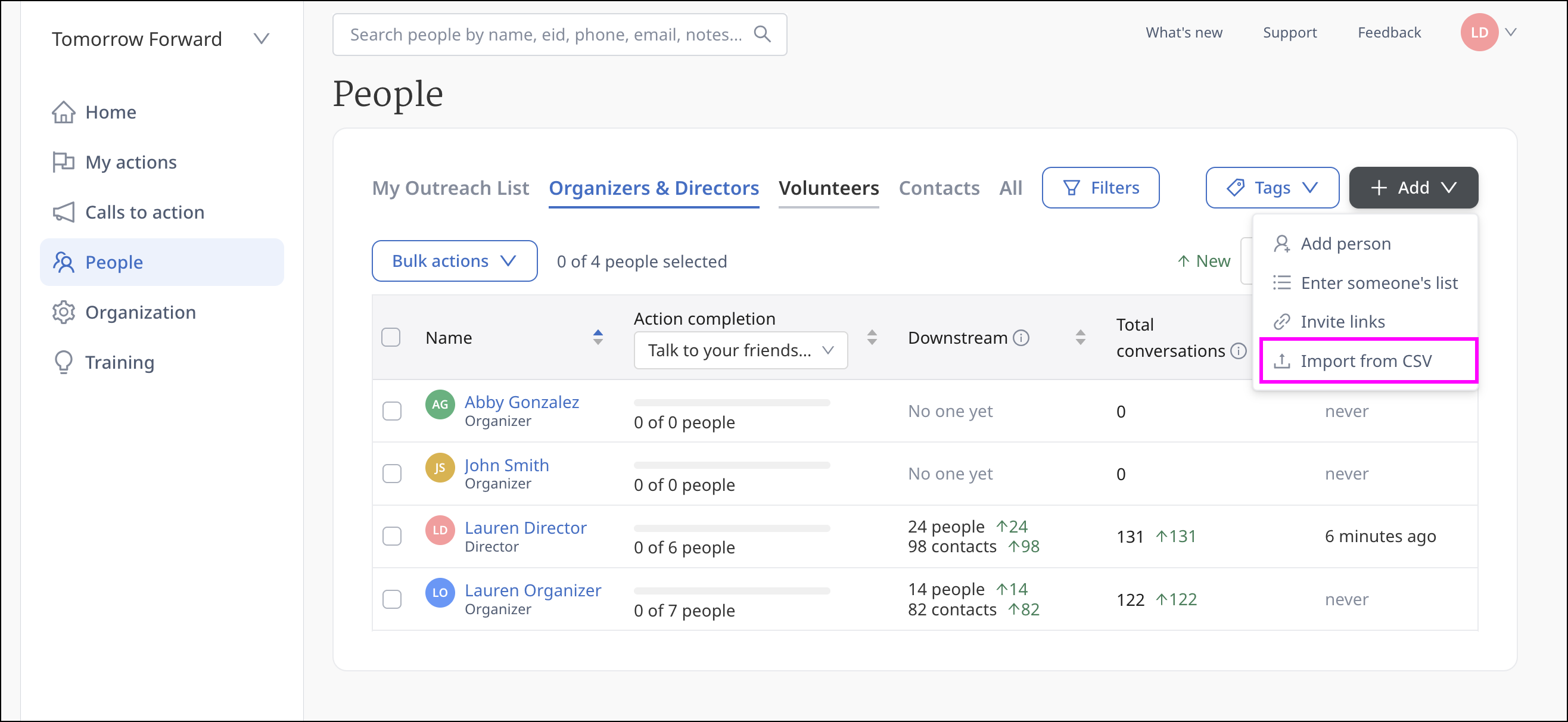This screenshot has width=1568, height=722.
Task: Expand the Bulk actions dropdown
Action: tap(454, 261)
